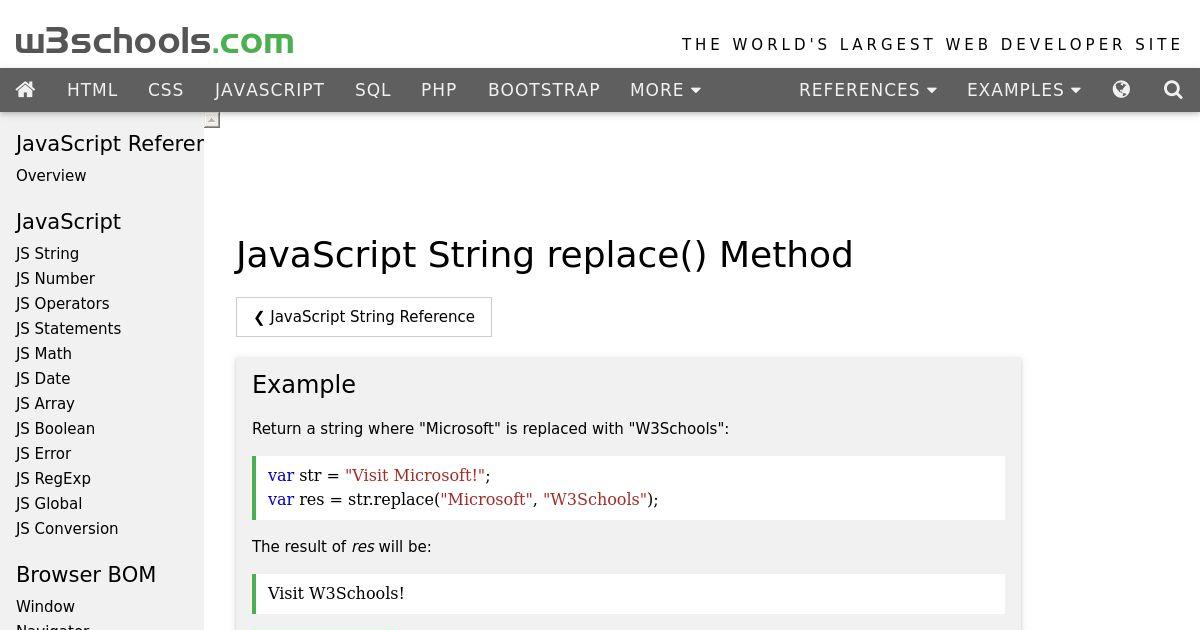Click the str.replace code line
The height and width of the screenshot is (630, 1200).
click(463, 500)
